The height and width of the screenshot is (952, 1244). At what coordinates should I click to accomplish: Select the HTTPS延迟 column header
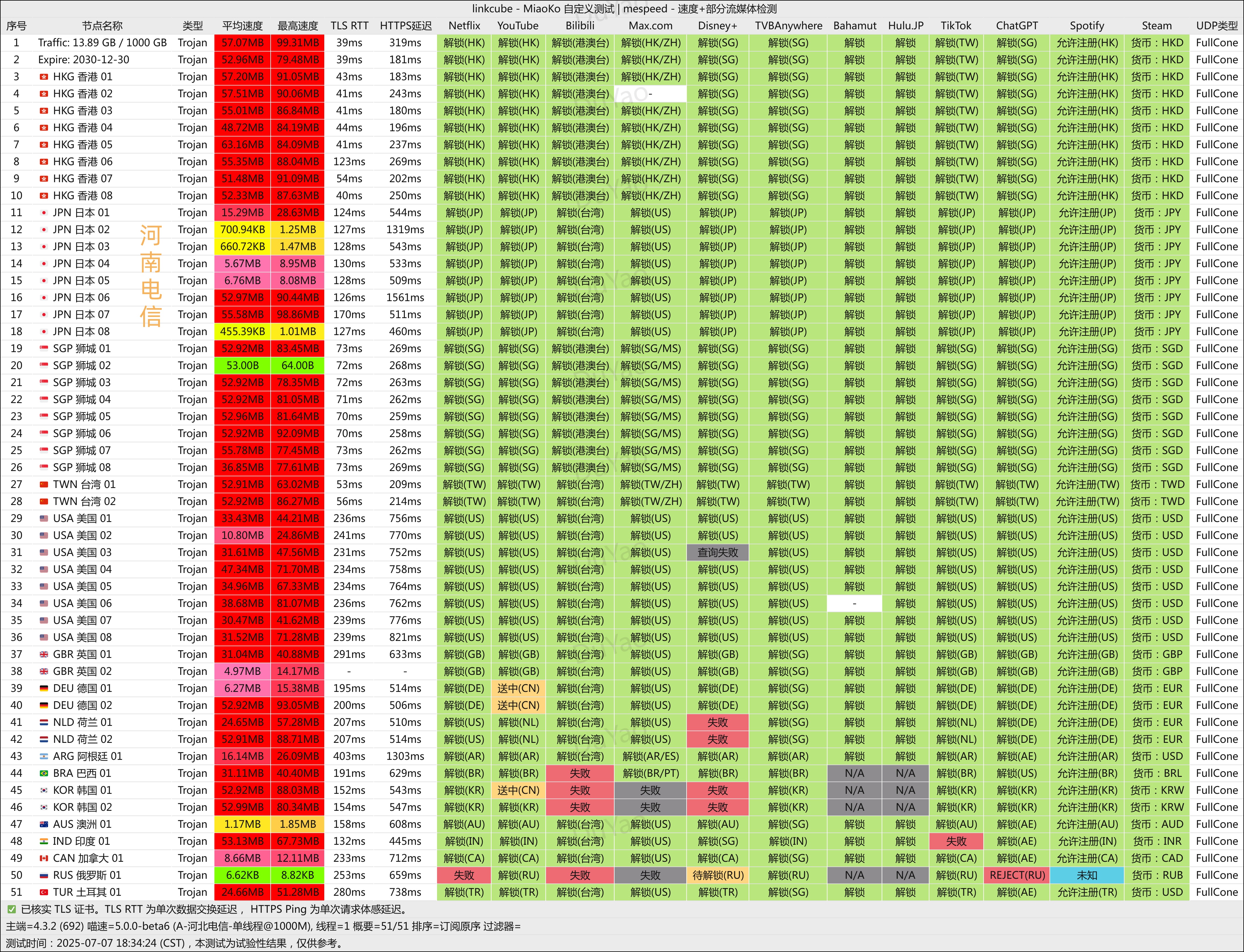(406, 25)
